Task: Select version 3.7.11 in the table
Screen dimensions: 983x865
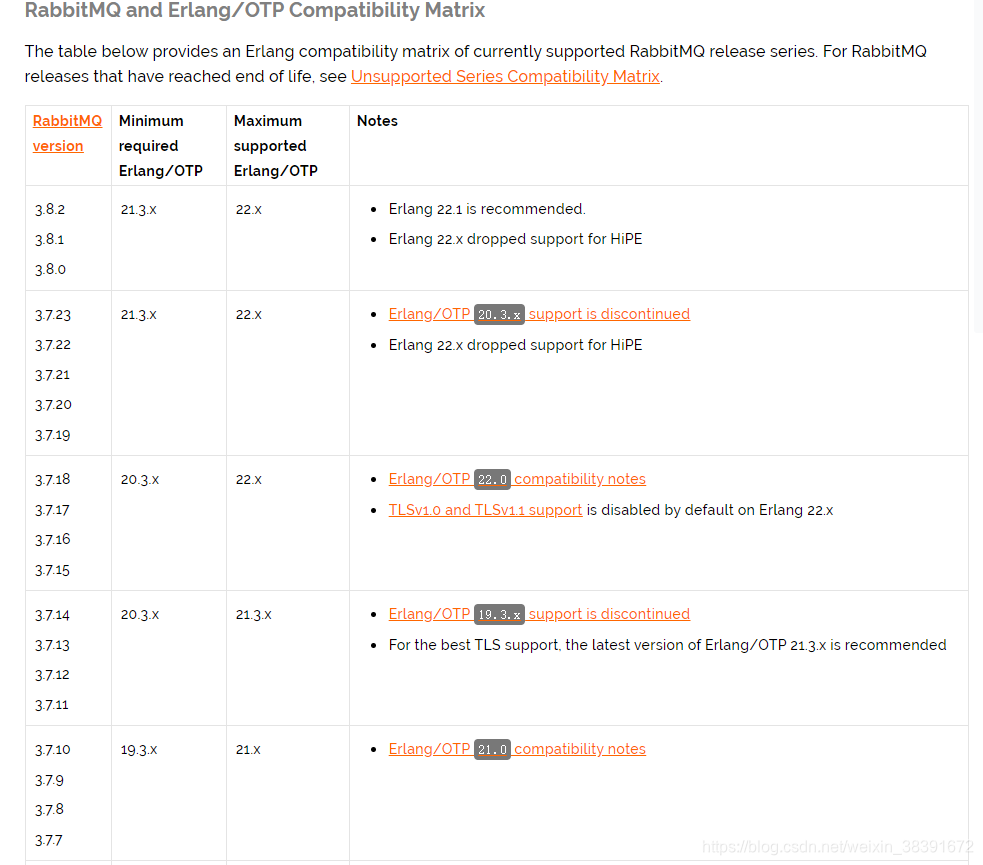Action: tap(51, 705)
